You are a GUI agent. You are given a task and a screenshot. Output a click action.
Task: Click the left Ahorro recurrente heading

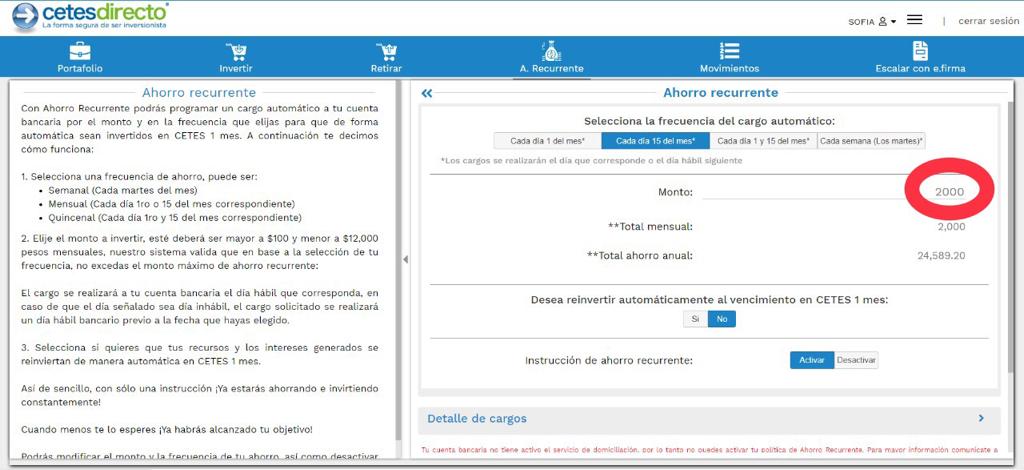click(199, 93)
